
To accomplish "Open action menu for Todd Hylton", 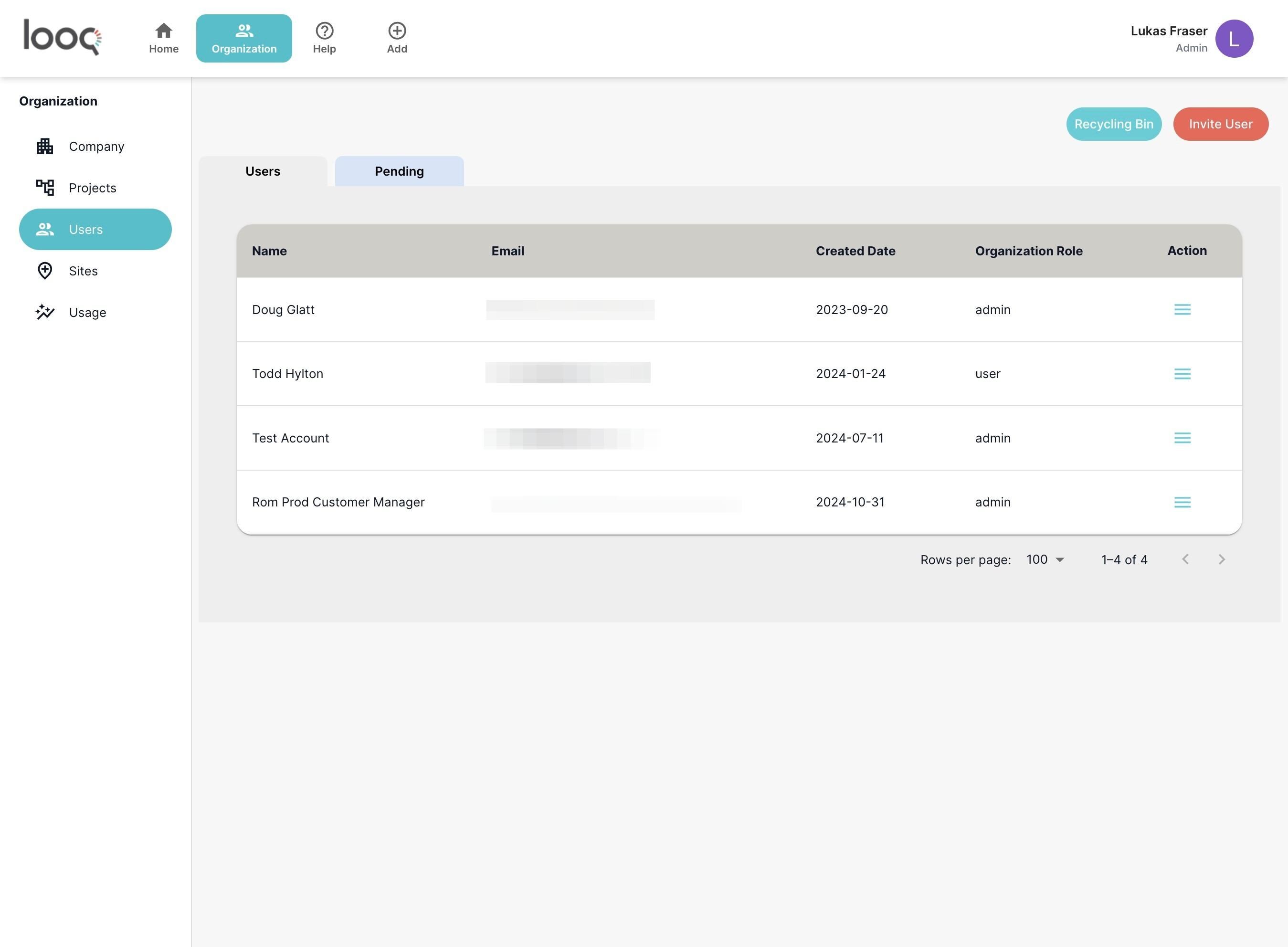I will (x=1182, y=374).
